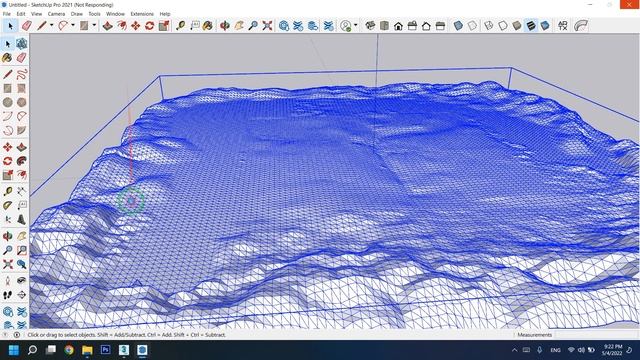Image resolution: width=640 pixels, height=360 pixels.
Task: Choose Paint Bucket in the top toolbar
Action: pyautogui.click(x=208, y=26)
